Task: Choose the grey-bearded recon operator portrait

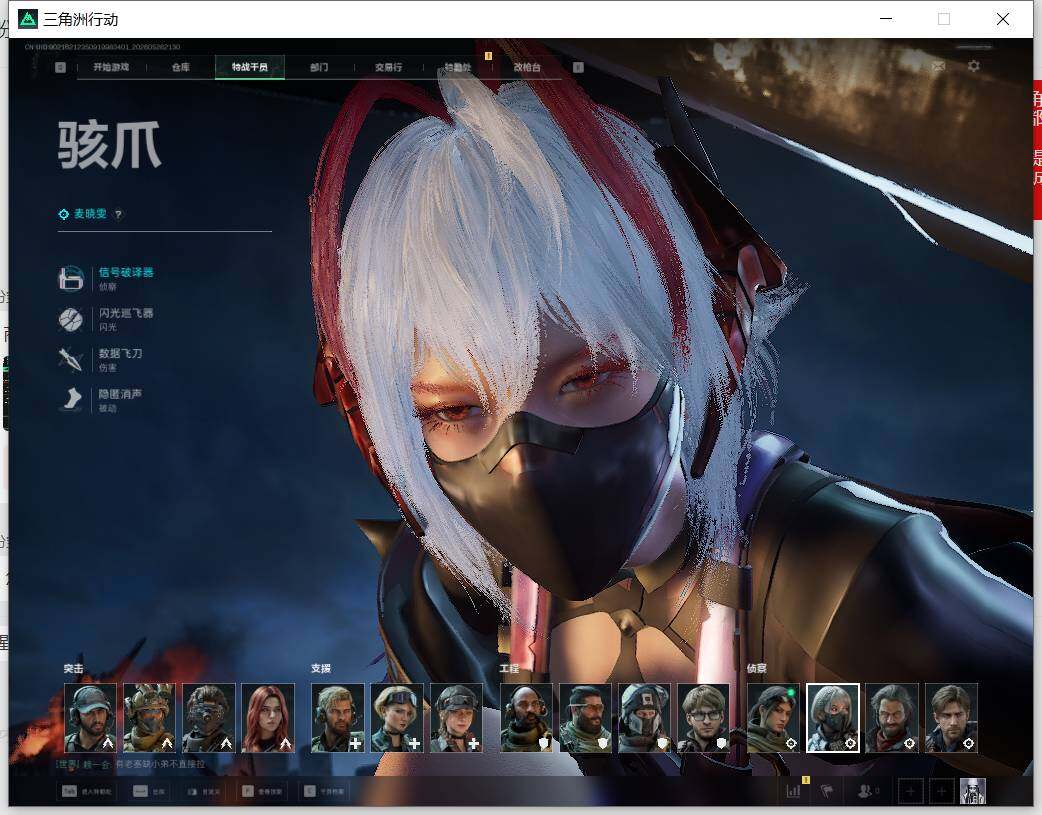Action: 892,718
